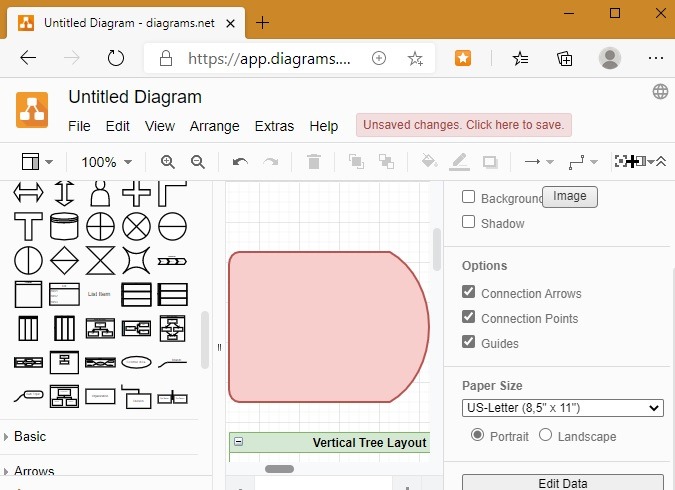Click the collapse toolbar double-chevron icon
The image size is (675, 490).
[661, 161]
